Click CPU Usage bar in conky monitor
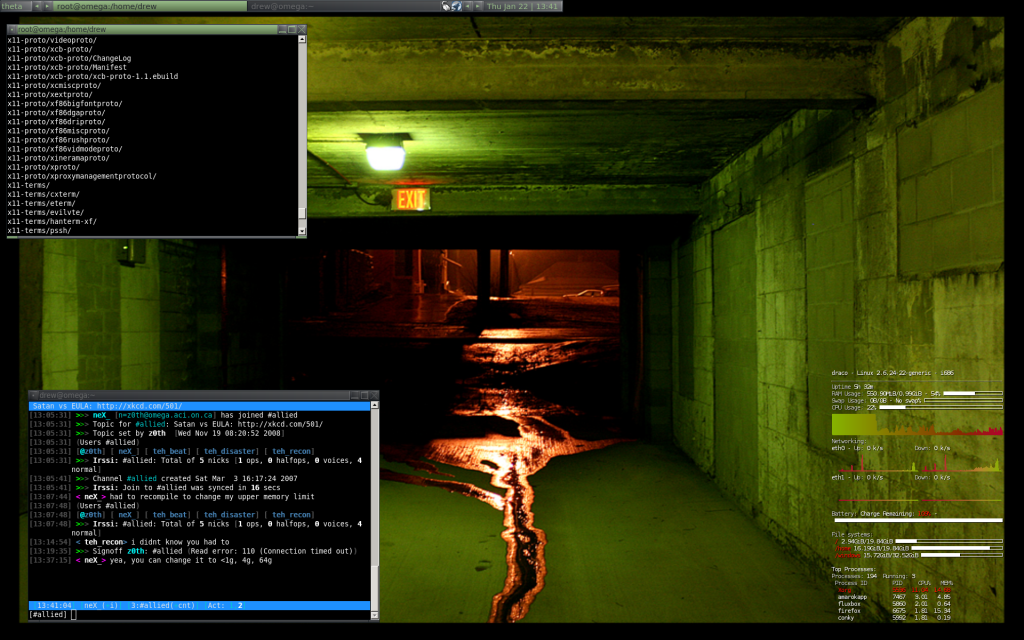 click(940, 407)
